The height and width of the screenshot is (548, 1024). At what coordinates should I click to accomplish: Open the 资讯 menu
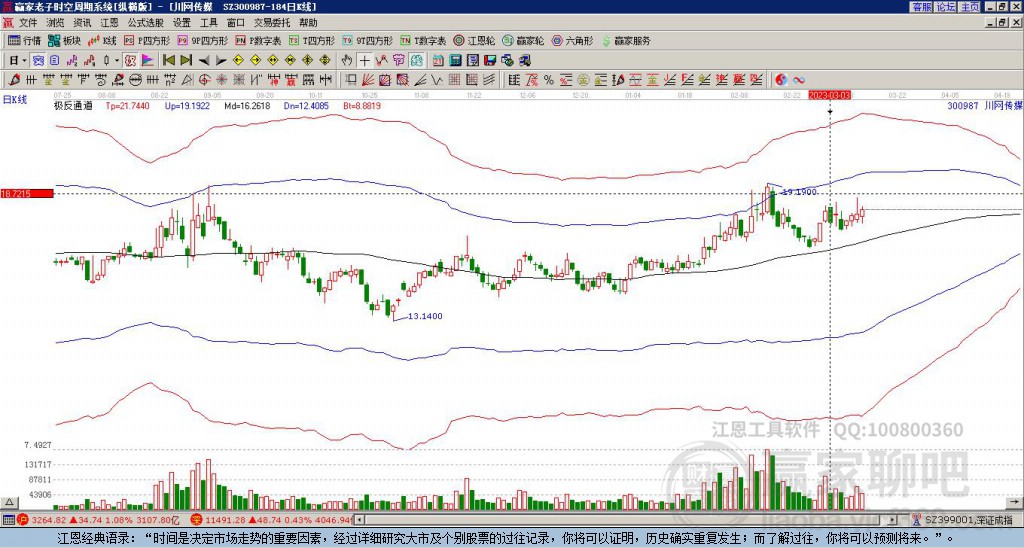pyautogui.click(x=82, y=23)
